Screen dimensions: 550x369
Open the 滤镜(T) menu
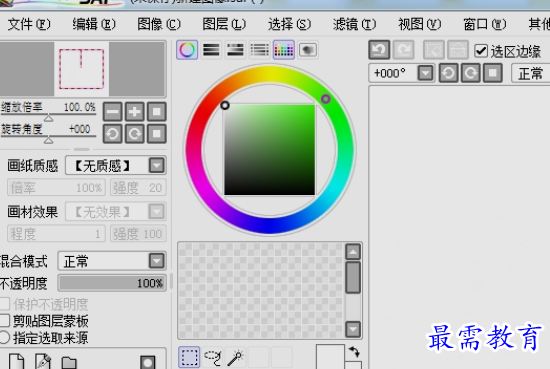coord(354,24)
